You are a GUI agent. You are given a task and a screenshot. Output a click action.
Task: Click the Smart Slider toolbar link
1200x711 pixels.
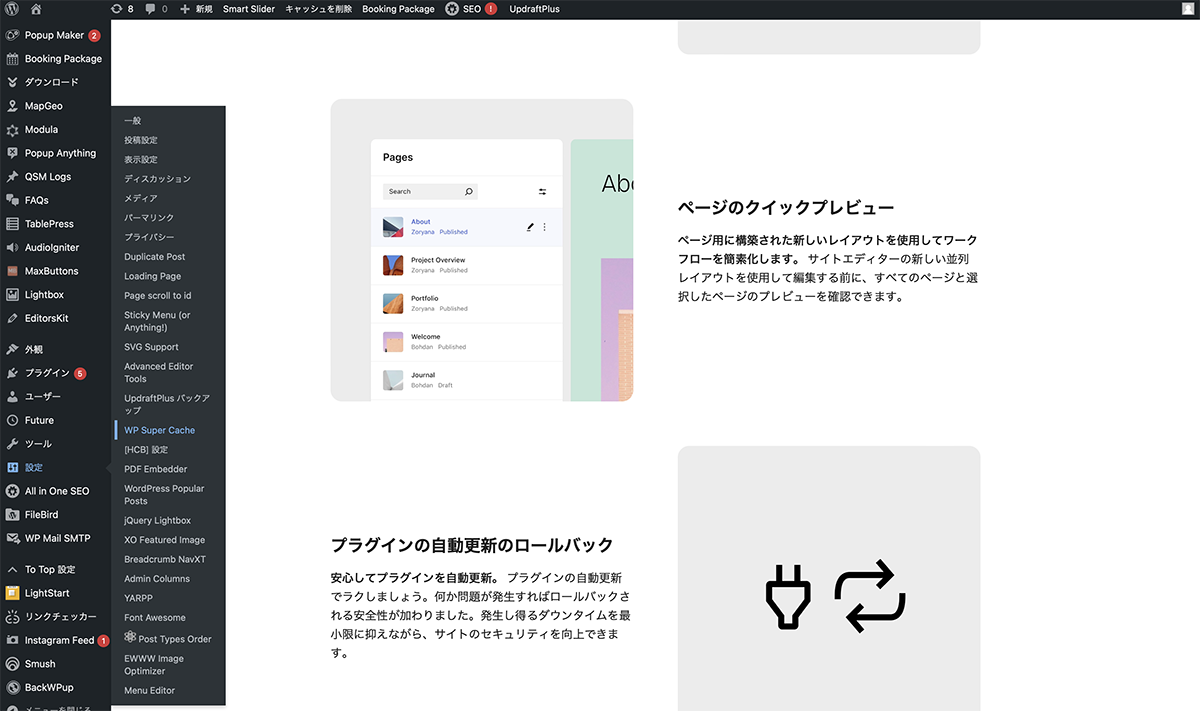click(x=248, y=9)
